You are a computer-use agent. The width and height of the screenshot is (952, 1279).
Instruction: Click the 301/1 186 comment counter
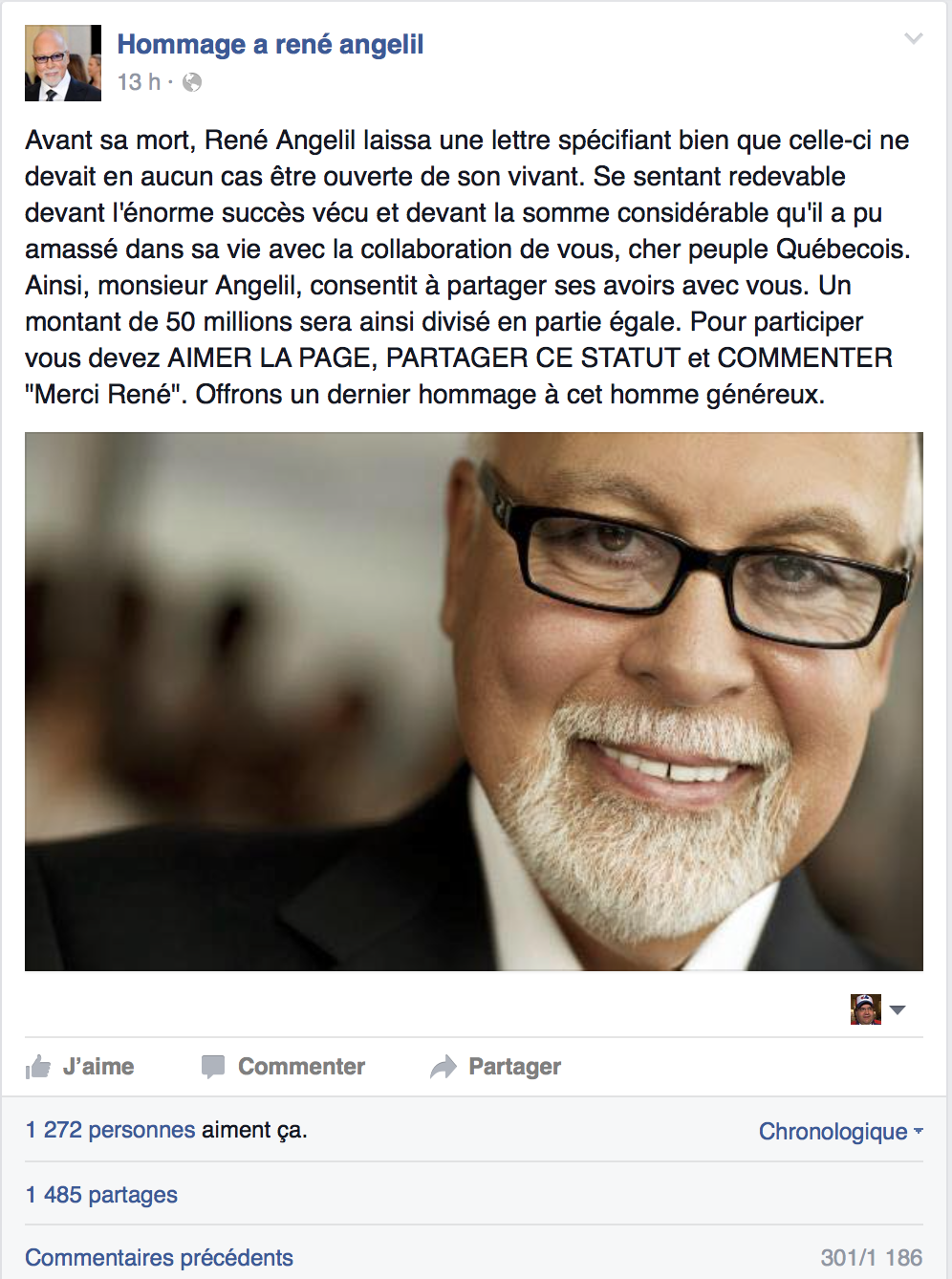(872, 1258)
